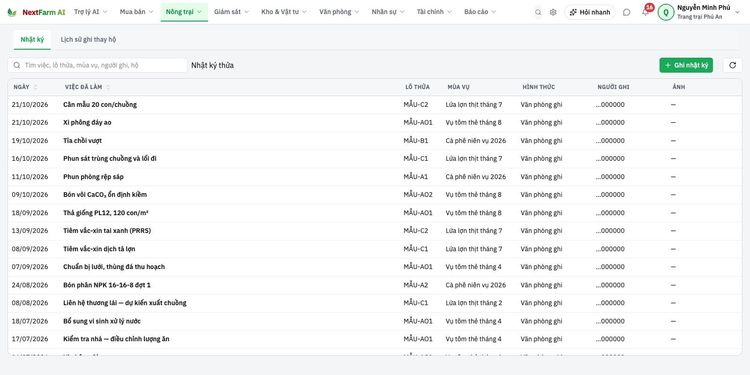Open entry Tỉa chồi vượt
The height and width of the screenshot is (375, 750).
82,141
